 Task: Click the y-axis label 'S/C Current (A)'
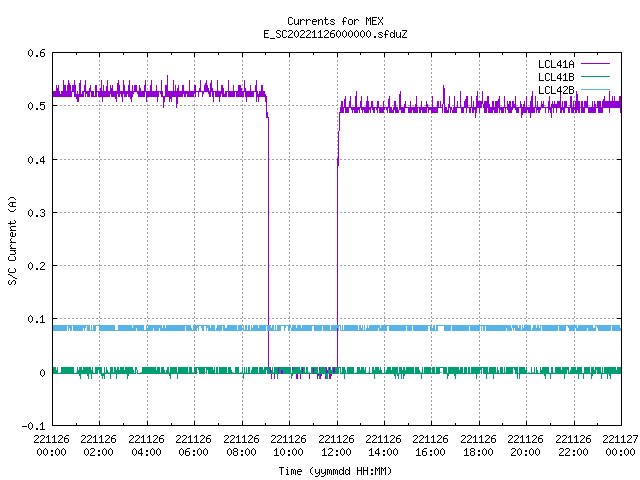point(12,241)
